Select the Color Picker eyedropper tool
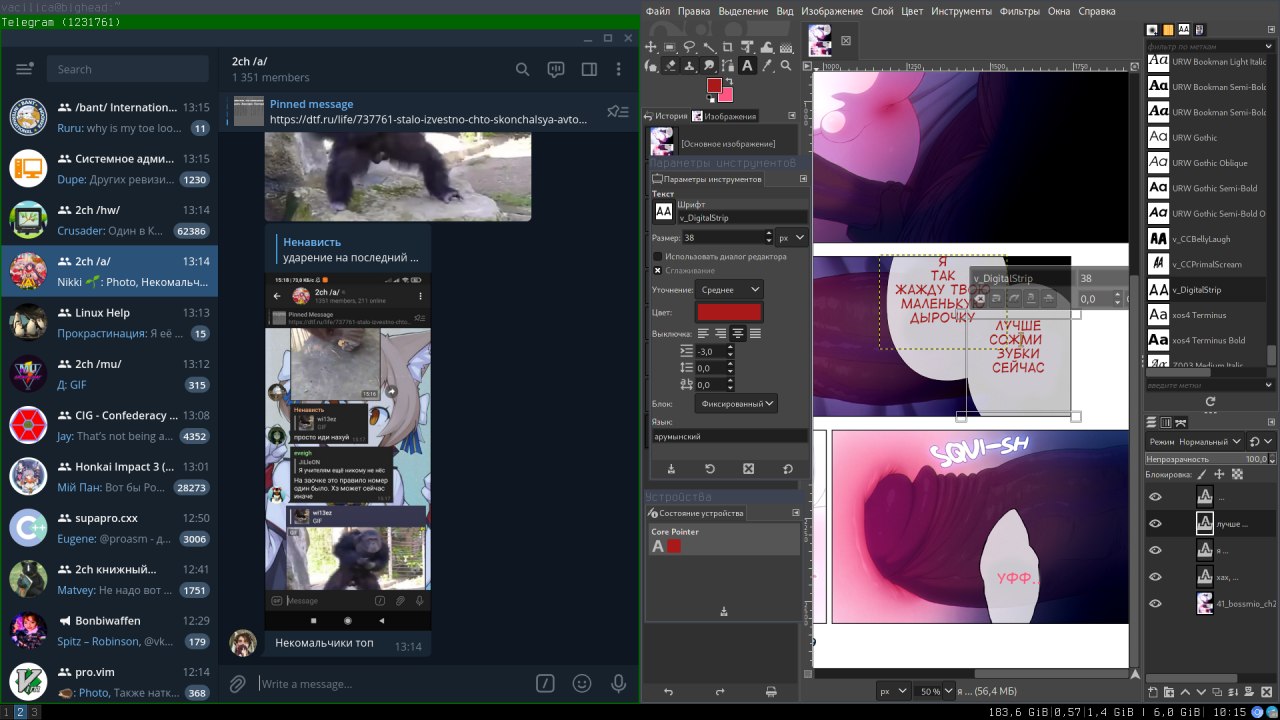This screenshot has height=720, width=1280. 767,66
